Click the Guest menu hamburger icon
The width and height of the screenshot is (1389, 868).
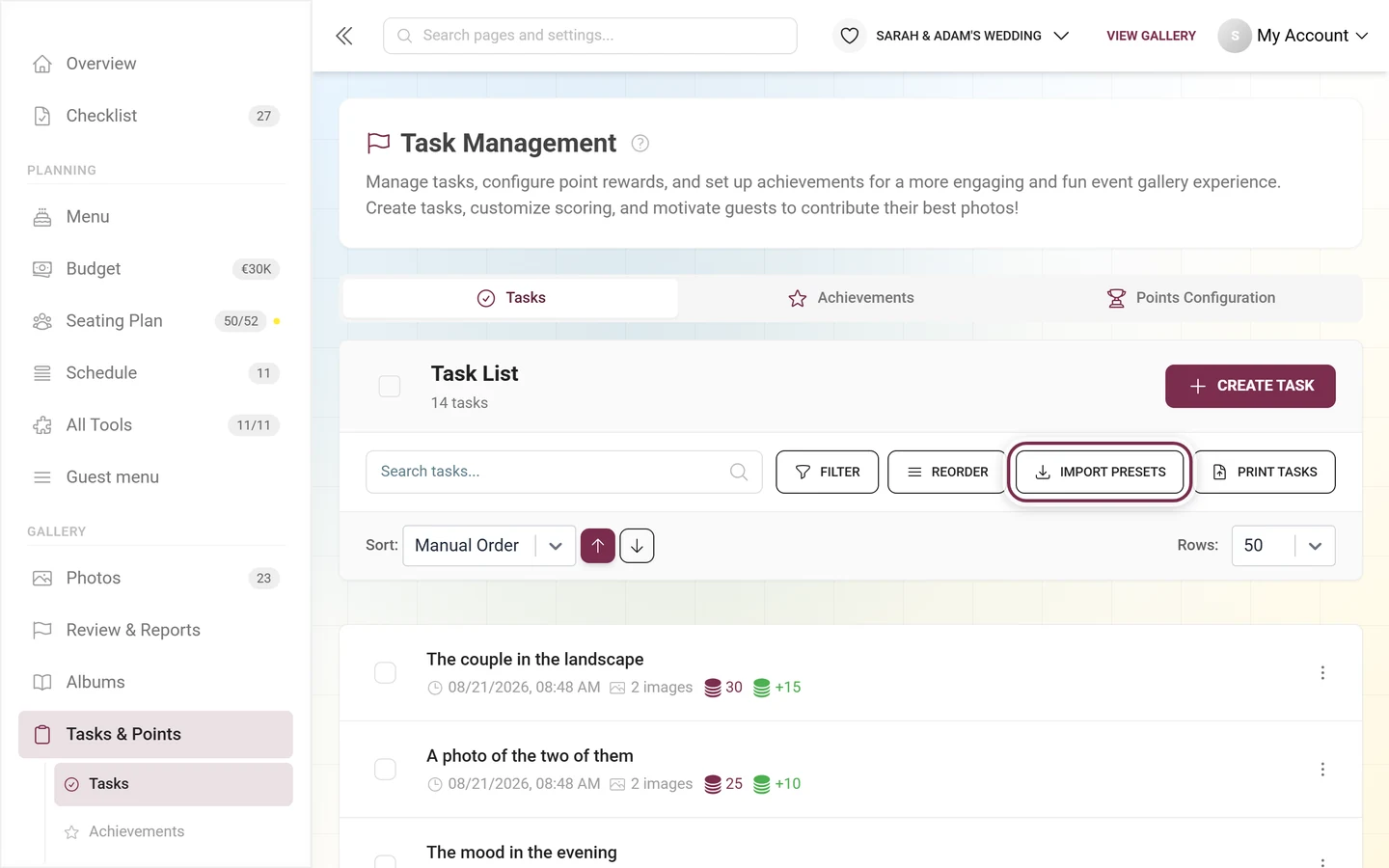tap(42, 477)
